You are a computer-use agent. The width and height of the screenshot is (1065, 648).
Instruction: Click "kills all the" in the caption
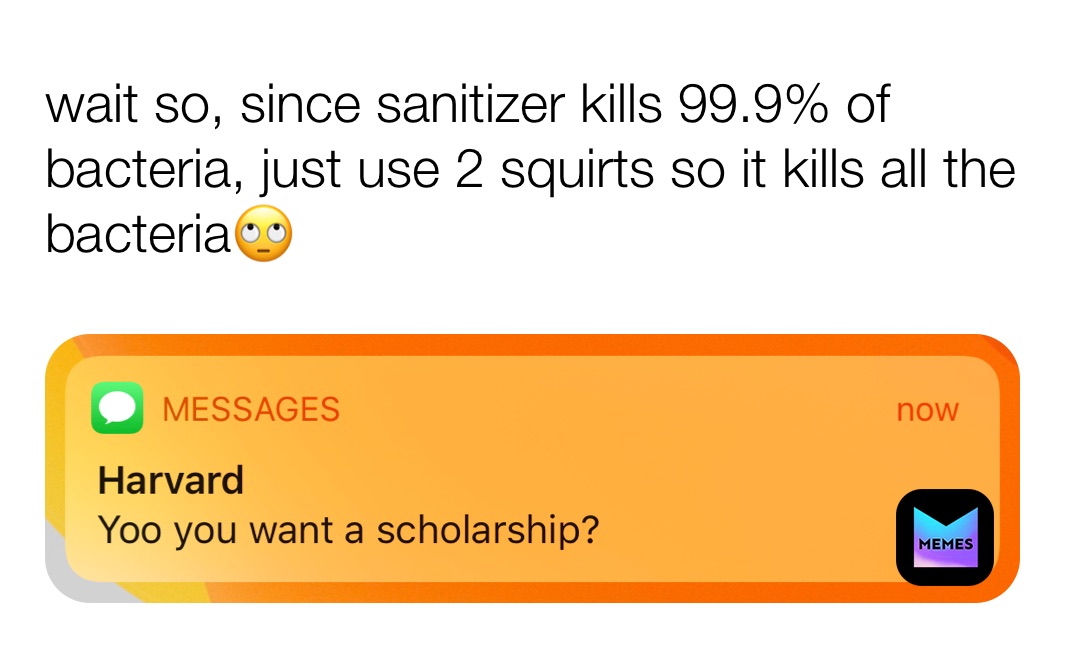(x=898, y=170)
